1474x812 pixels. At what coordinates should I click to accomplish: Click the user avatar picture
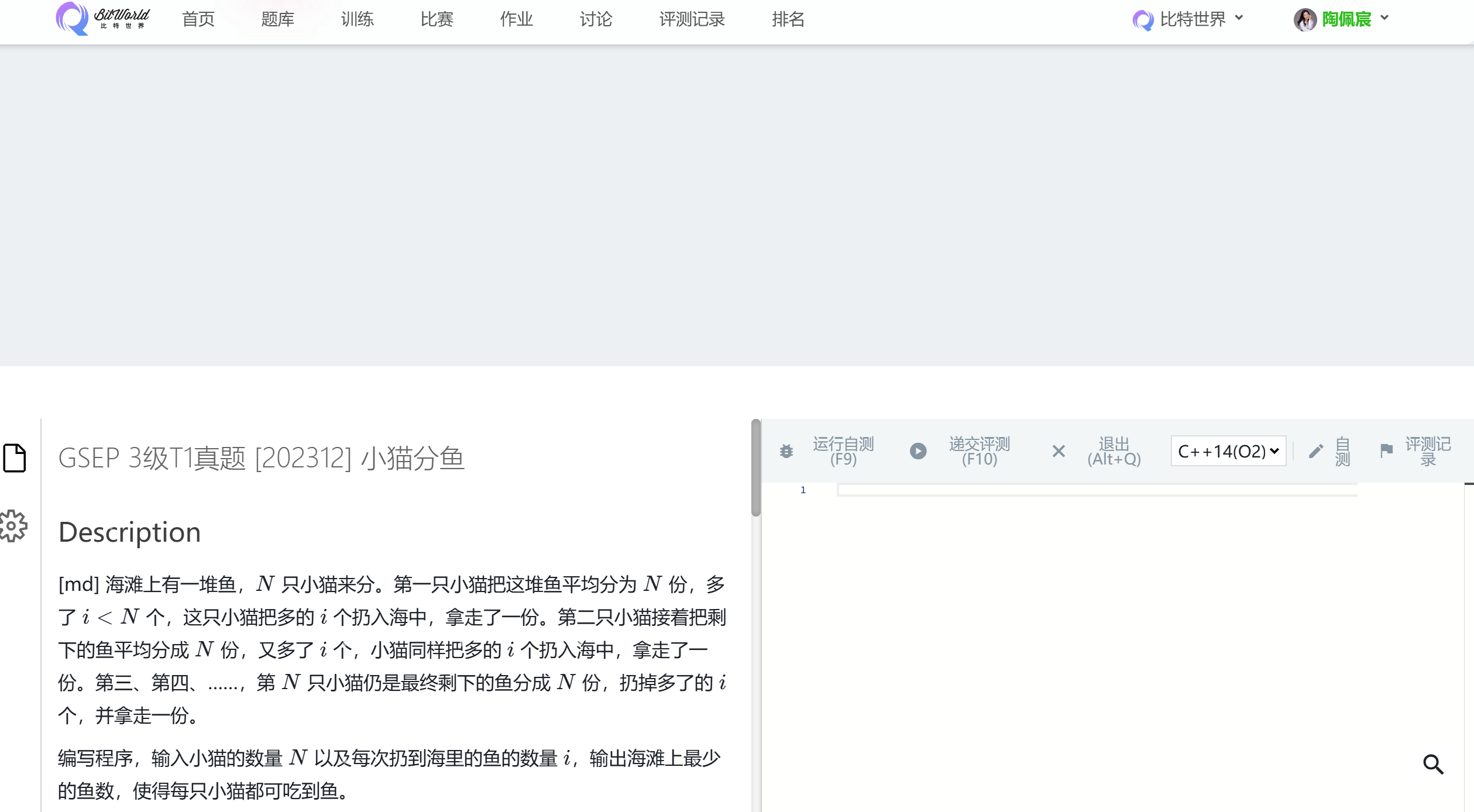point(1304,19)
